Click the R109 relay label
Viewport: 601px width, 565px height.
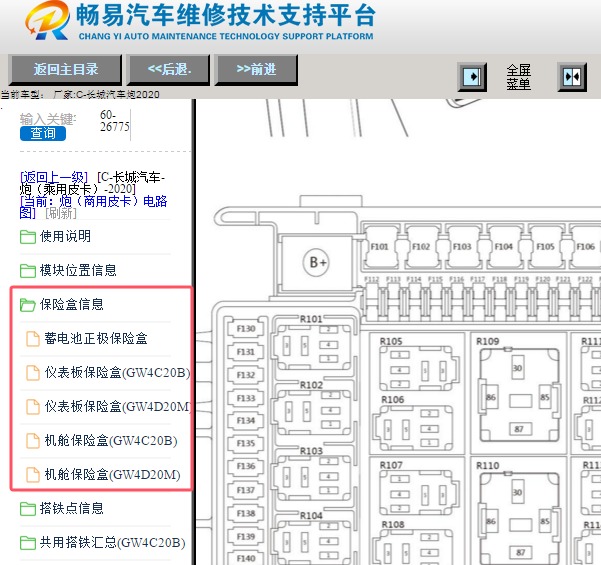[x=488, y=341]
